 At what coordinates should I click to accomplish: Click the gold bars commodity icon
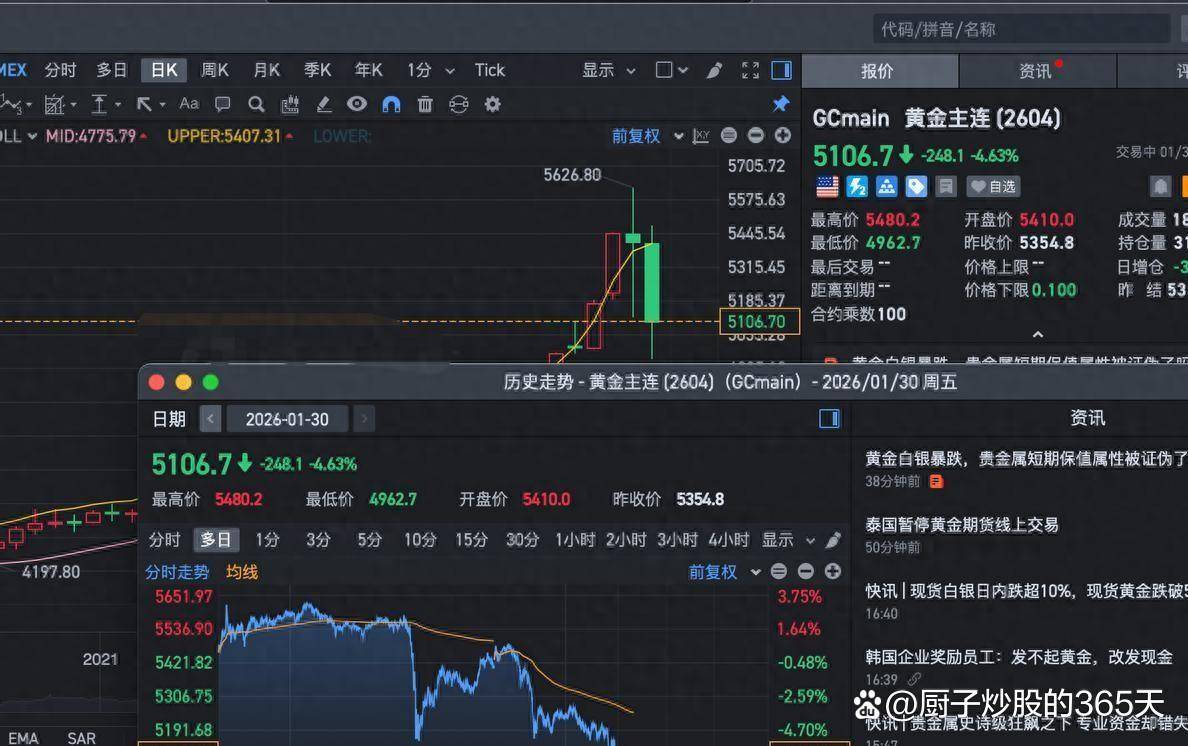(x=886, y=186)
